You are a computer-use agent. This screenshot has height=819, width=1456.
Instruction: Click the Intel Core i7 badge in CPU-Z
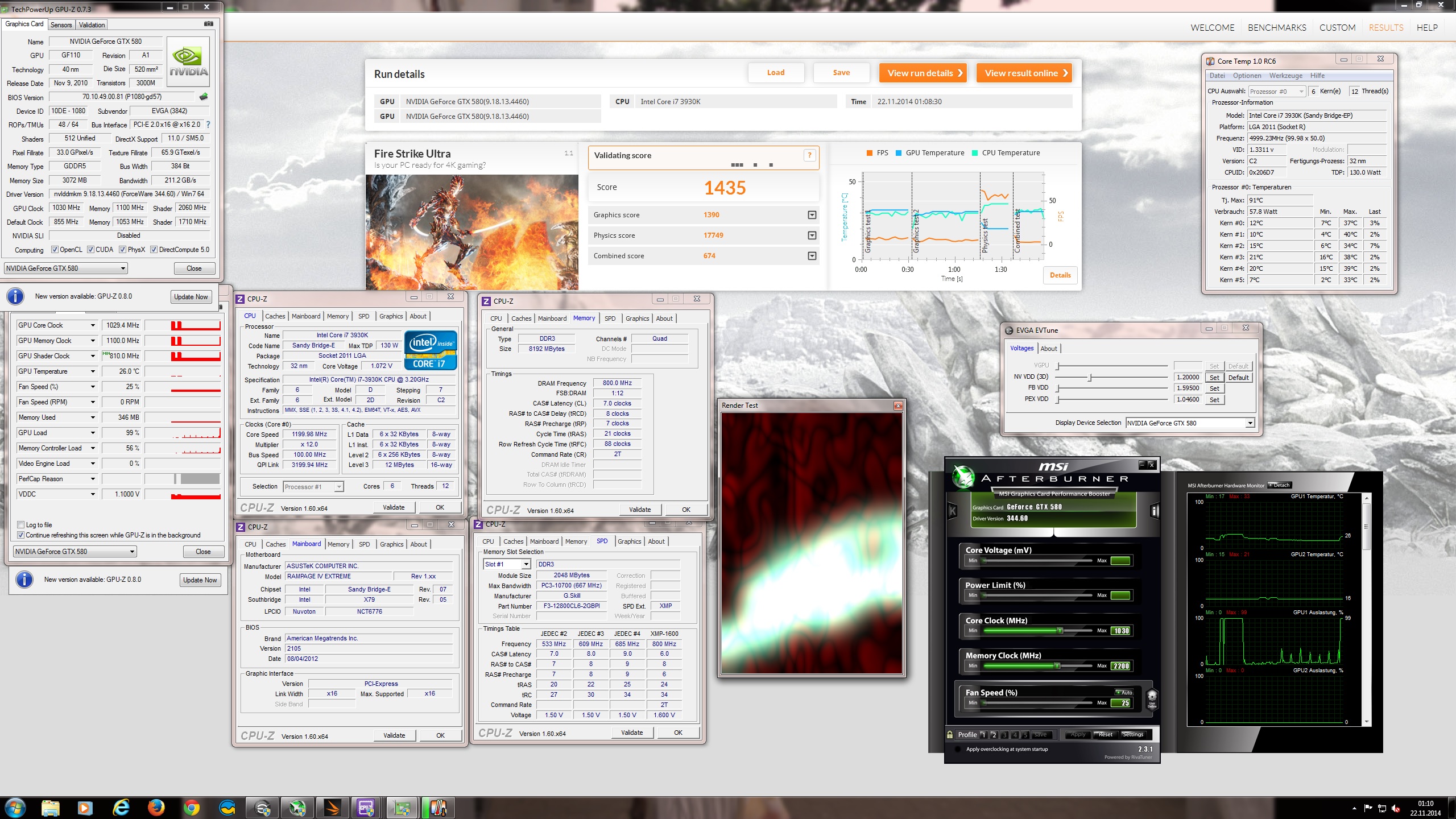(430, 350)
